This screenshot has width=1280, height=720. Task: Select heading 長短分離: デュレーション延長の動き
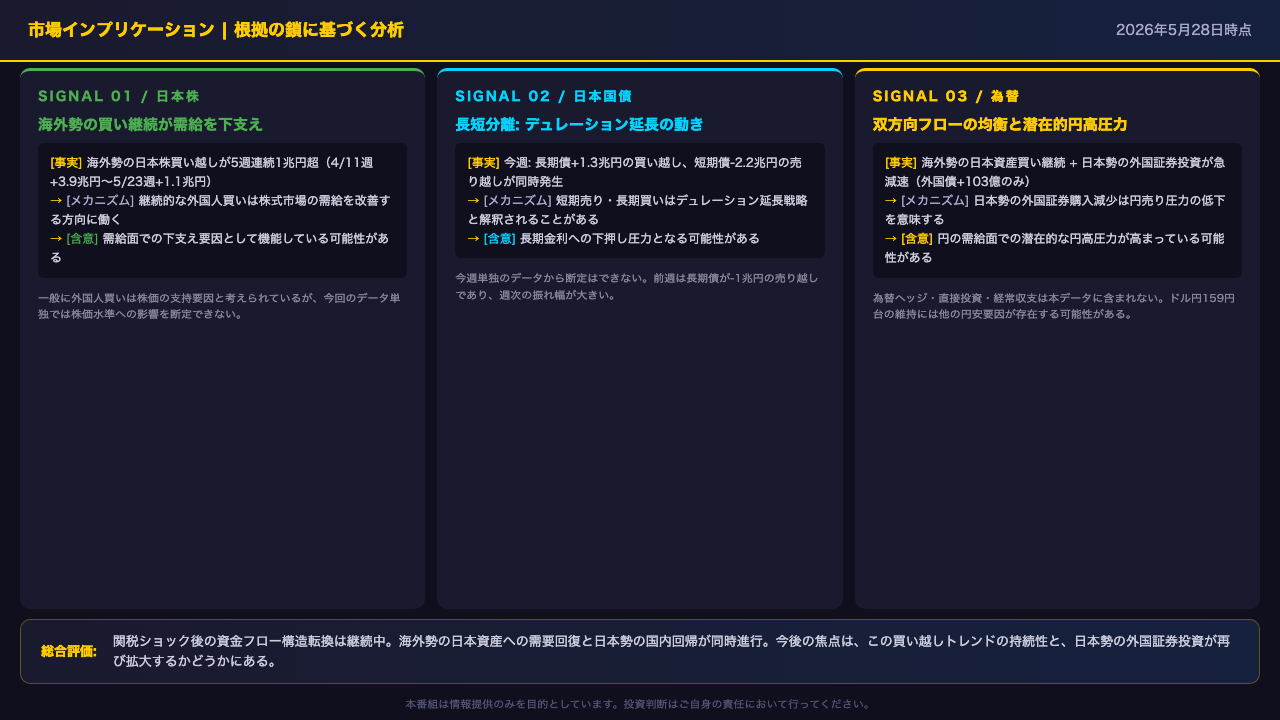tap(579, 124)
